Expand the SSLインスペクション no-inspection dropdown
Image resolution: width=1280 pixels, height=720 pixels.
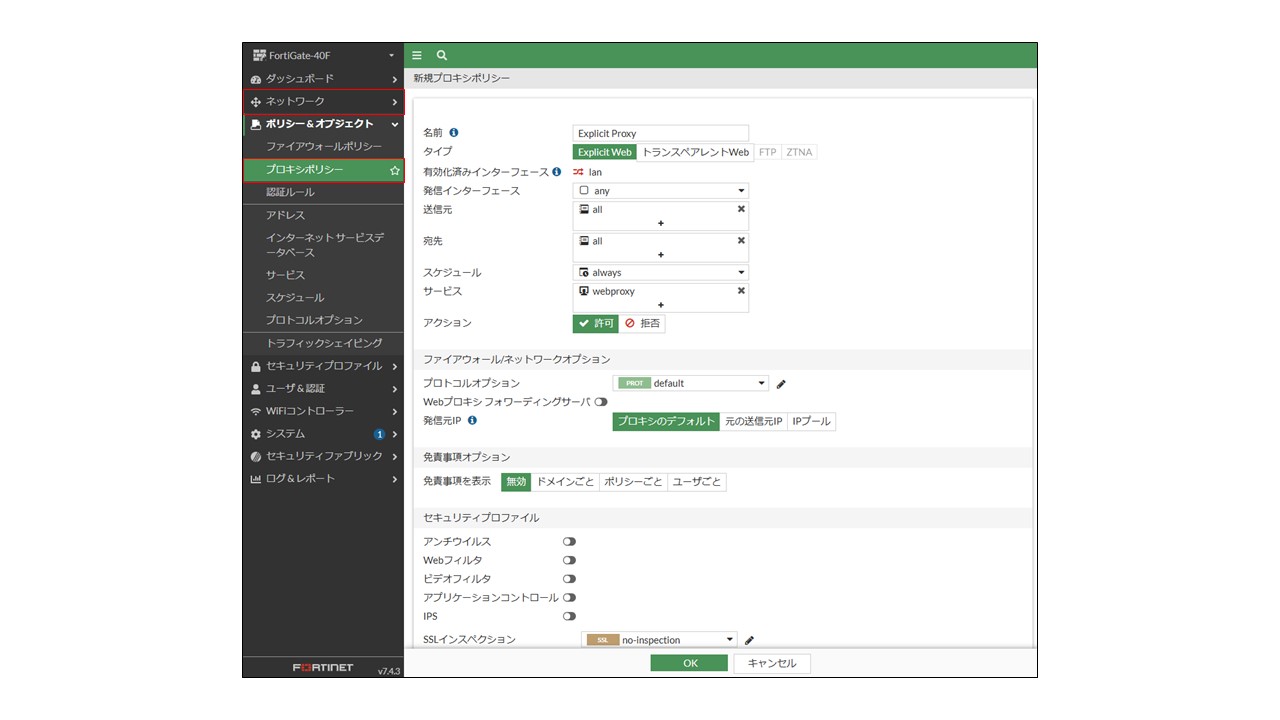click(x=659, y=640)
